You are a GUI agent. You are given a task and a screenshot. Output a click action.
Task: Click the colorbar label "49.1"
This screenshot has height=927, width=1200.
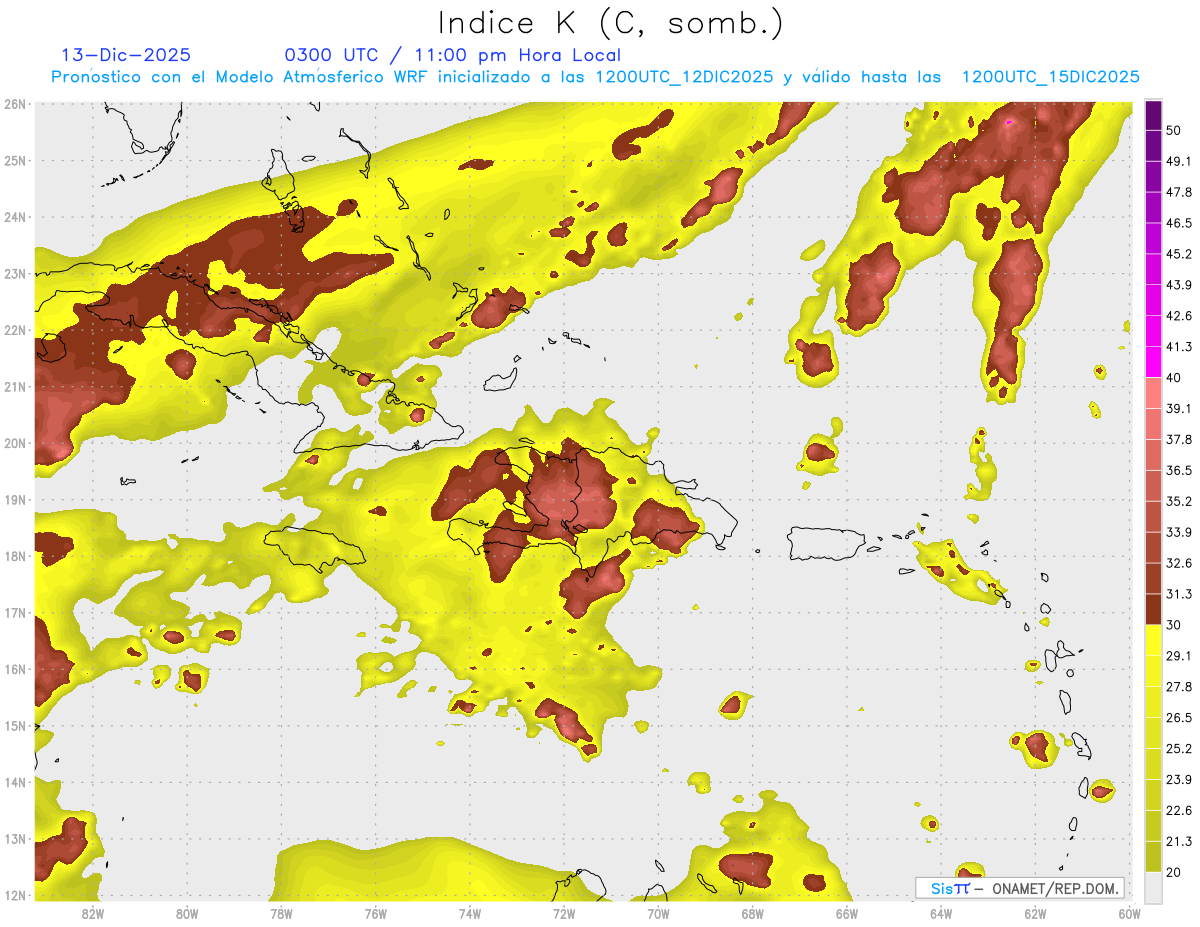point(1179,161)
